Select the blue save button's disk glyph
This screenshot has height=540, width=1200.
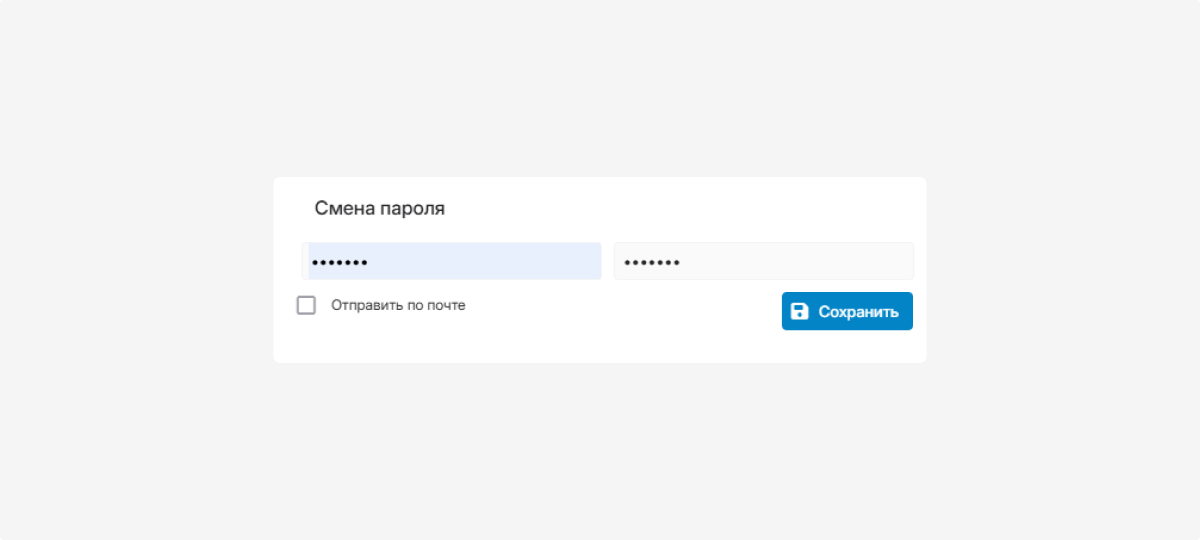tap(799, 311)
